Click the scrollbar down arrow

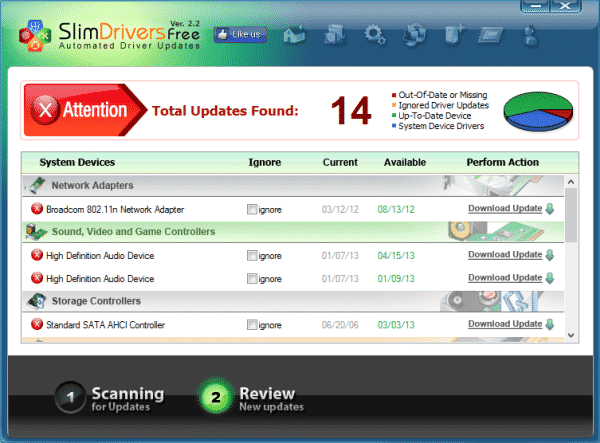(571, 335)
